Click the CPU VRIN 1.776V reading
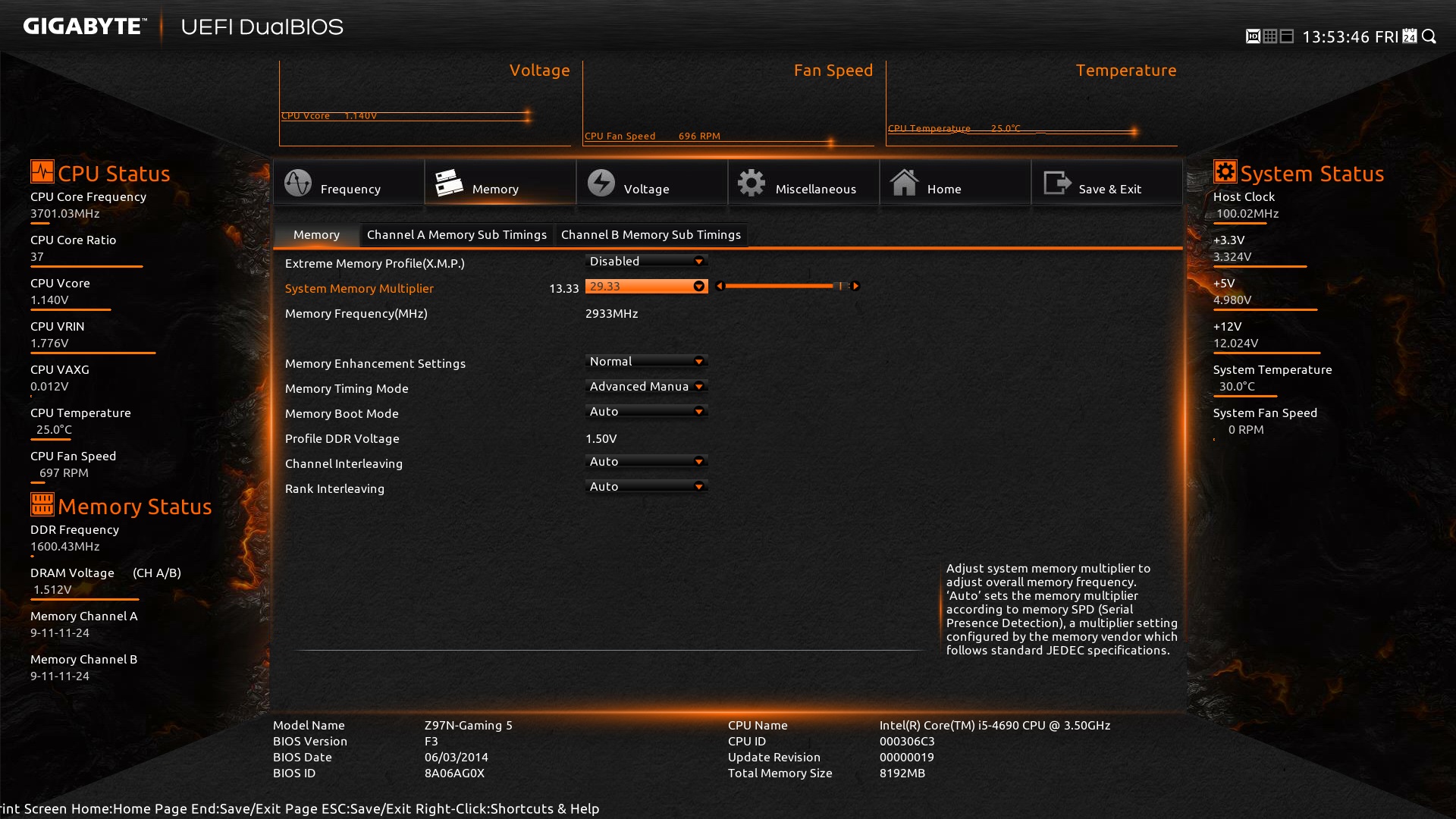 point(49,343)
